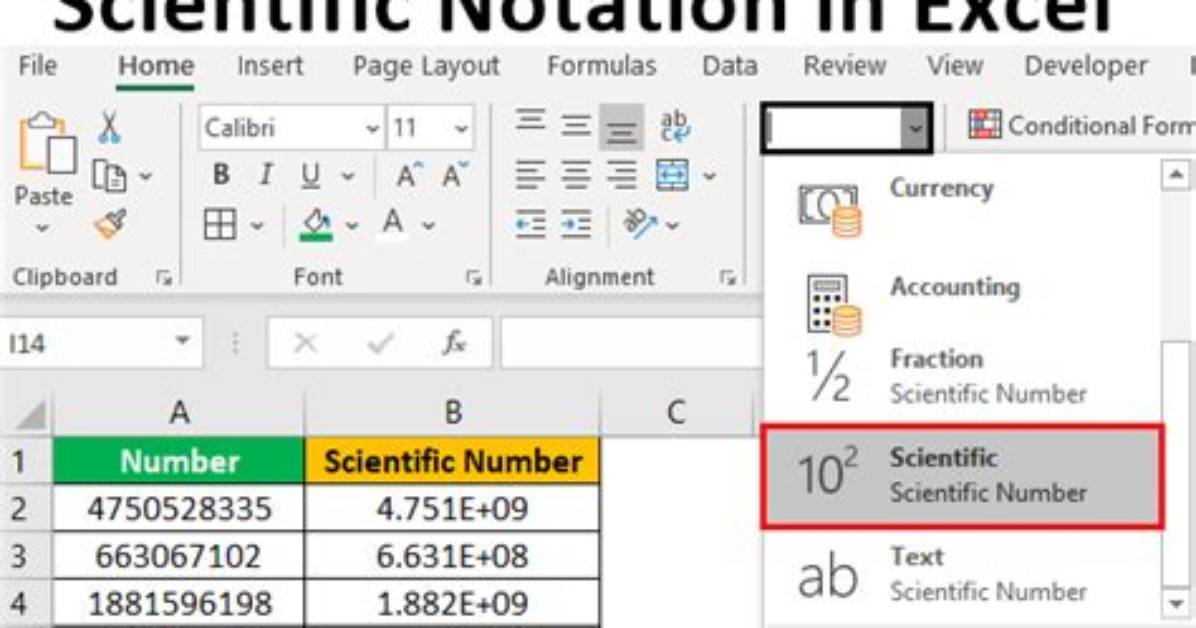This screenshot has width=1196, height=628.
Task: Click Conditional Formatting button
Action: (x=1082, y=124)
